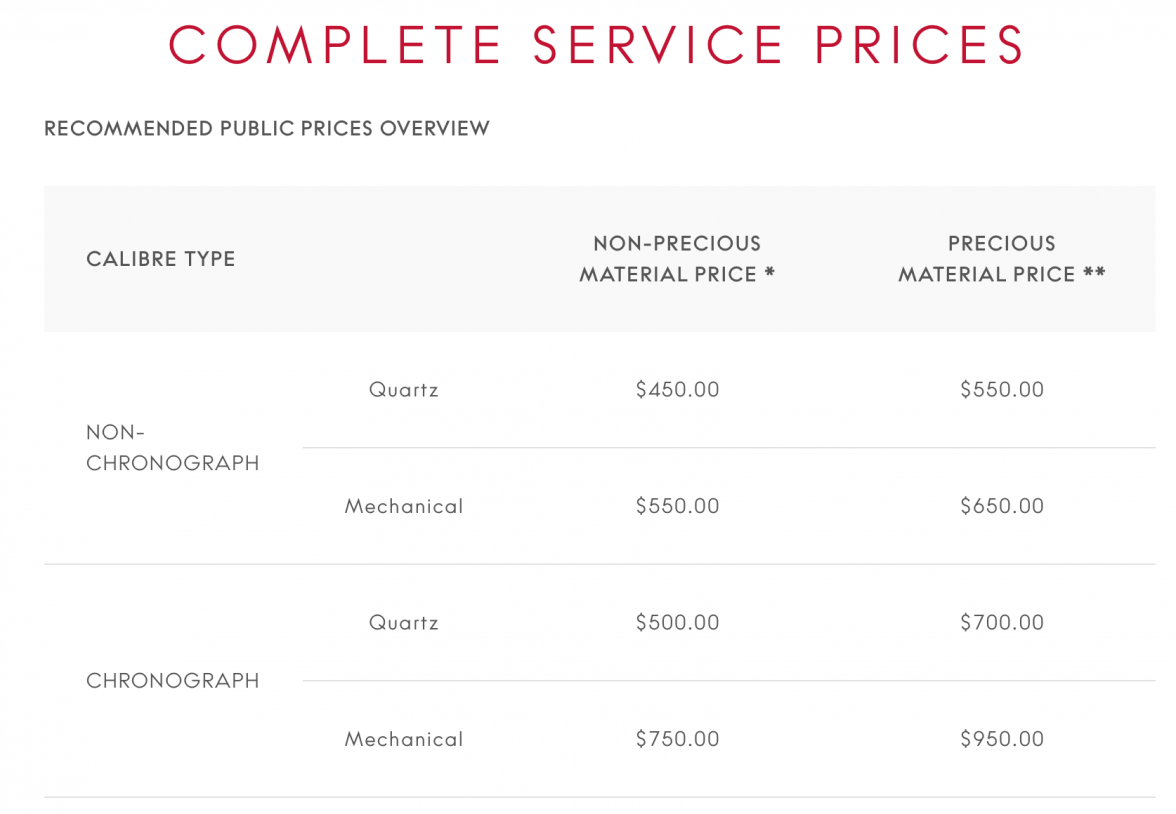The image size is (1176, 814).
Task: Click the $450.00 non-chronograph quartz price
Action: [677, 390]
